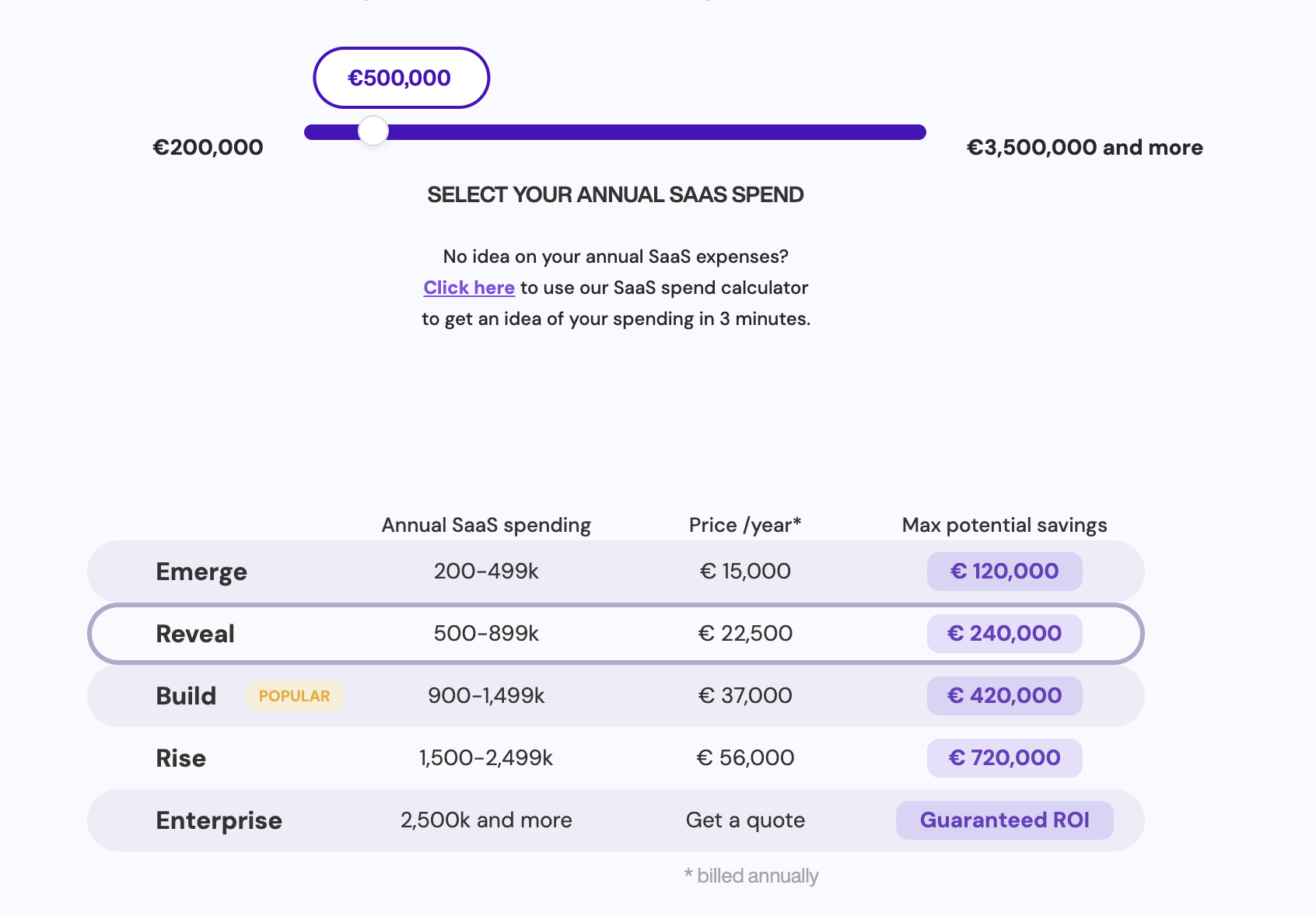Click the 'Price /year*' column header
The height and width of the screenshot is (916, 1316).
[745, 526]
